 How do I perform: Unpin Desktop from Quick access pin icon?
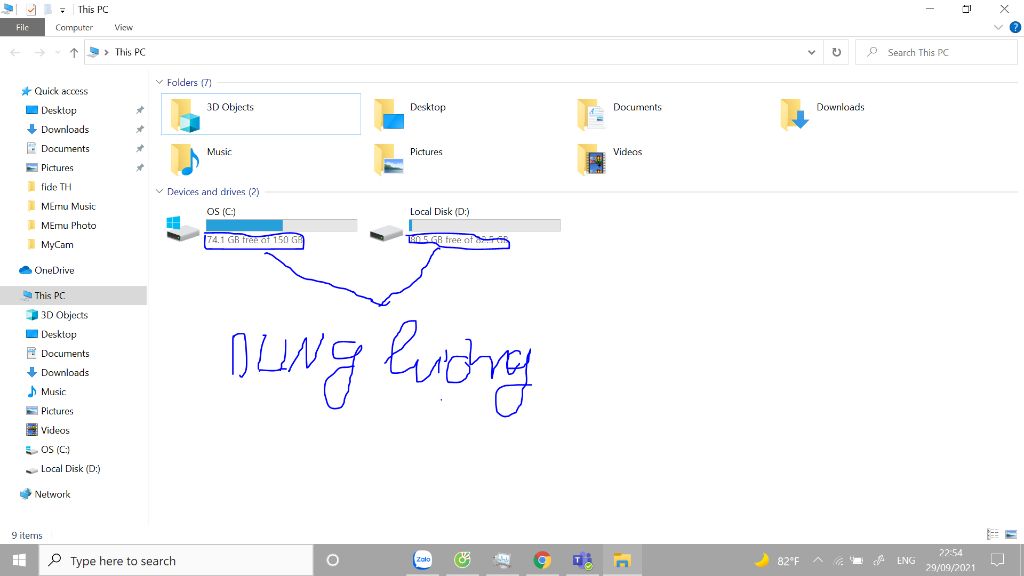140,110
